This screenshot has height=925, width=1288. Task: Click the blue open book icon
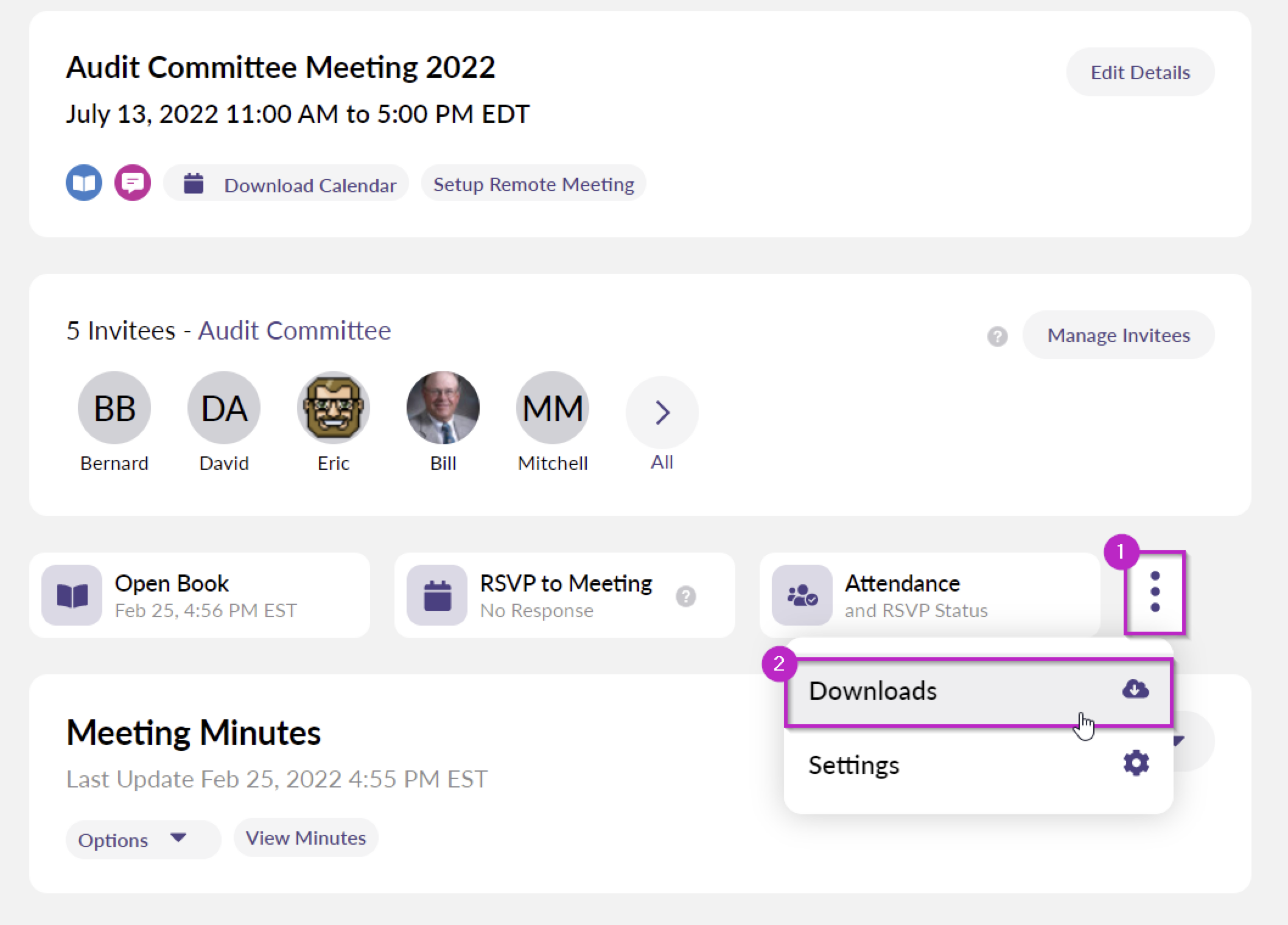tap(84, 183)
